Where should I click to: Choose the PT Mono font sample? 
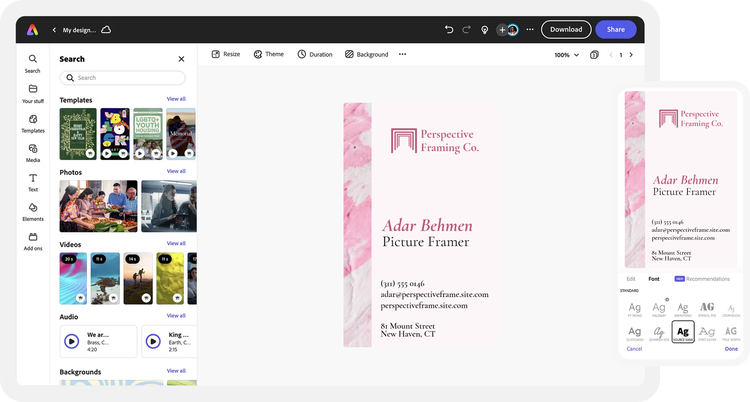635,309
